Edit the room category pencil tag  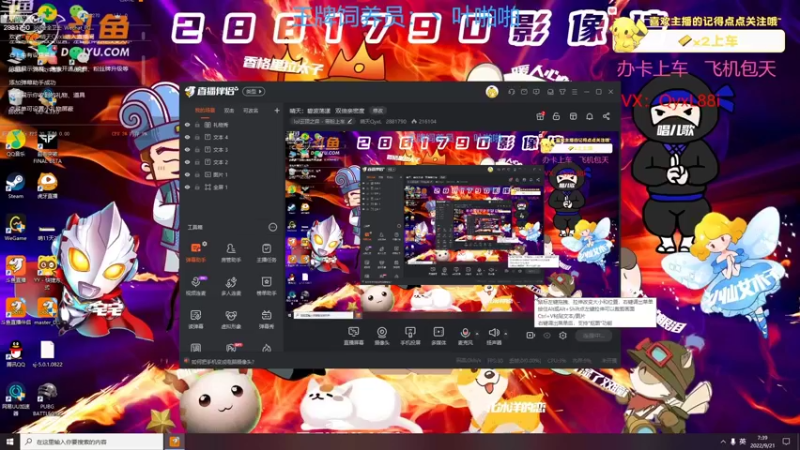click(322, 121)
